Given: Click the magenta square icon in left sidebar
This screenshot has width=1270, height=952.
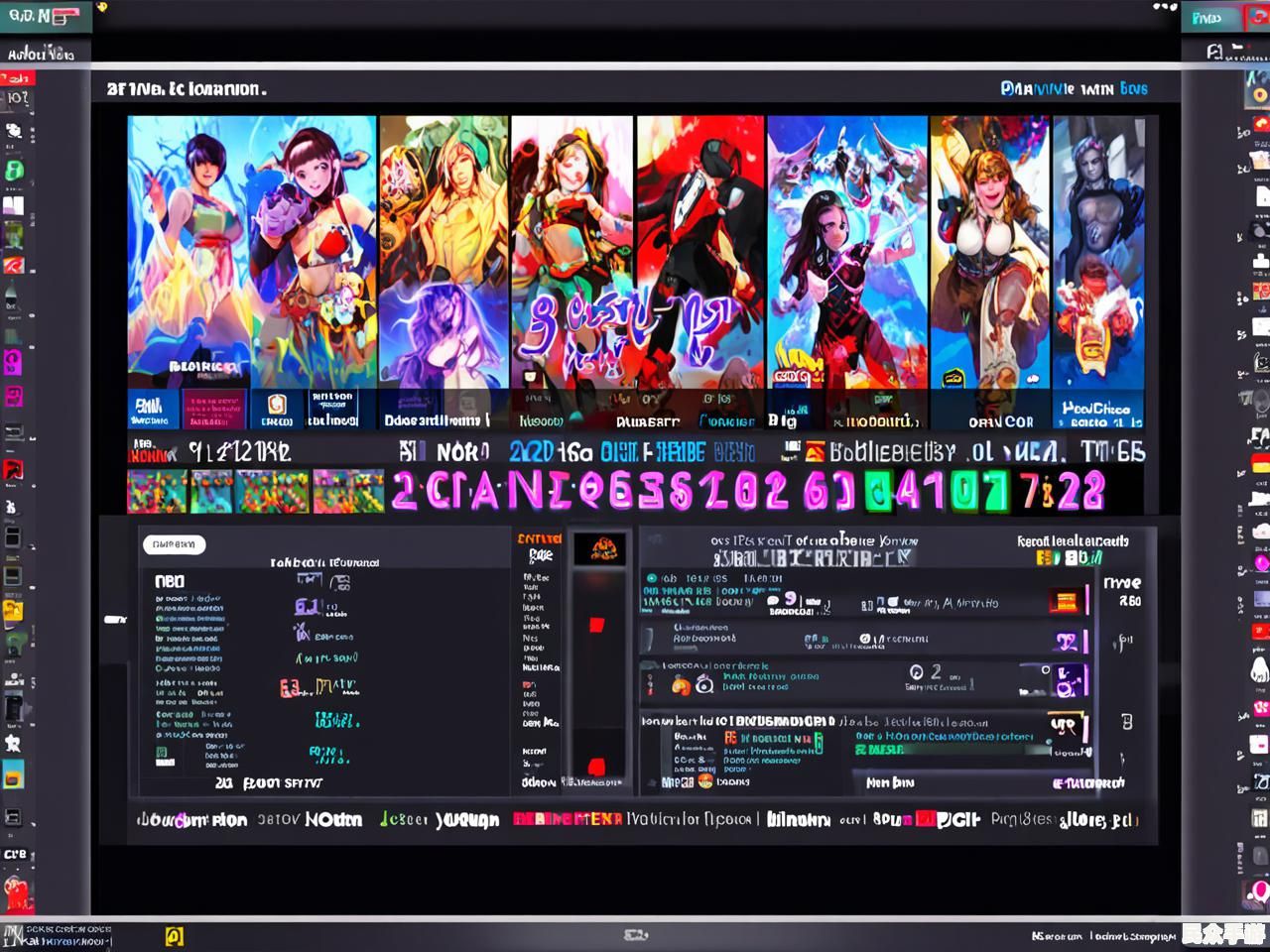Looking at the screenshot, I should pos(13,362).
